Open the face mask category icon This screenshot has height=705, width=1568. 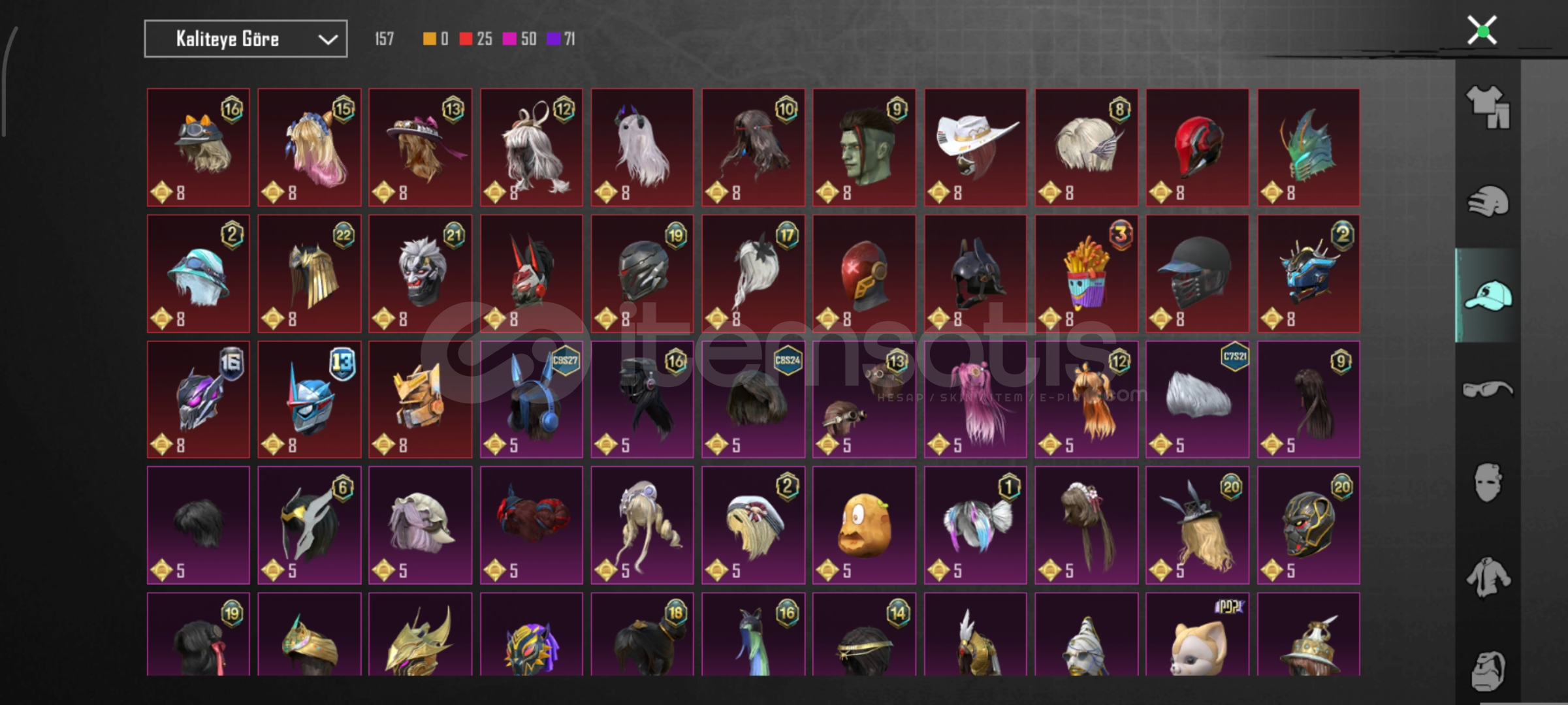click(1488, 482)
